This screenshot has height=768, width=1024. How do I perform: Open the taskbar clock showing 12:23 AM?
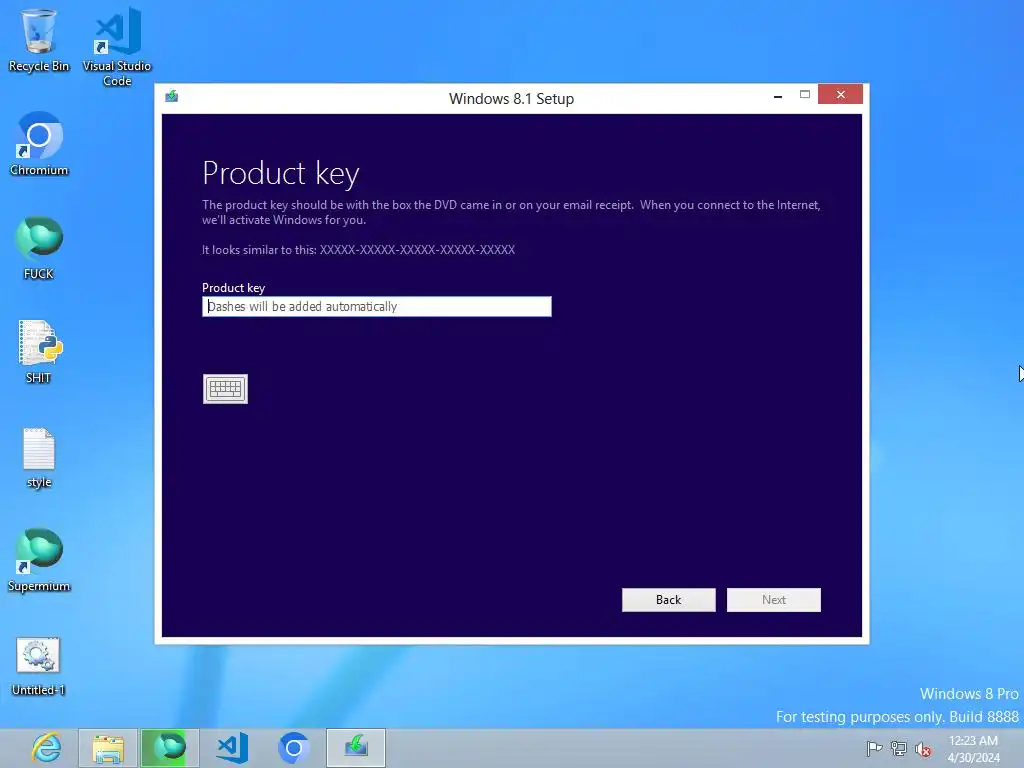(x=973, y=749)
